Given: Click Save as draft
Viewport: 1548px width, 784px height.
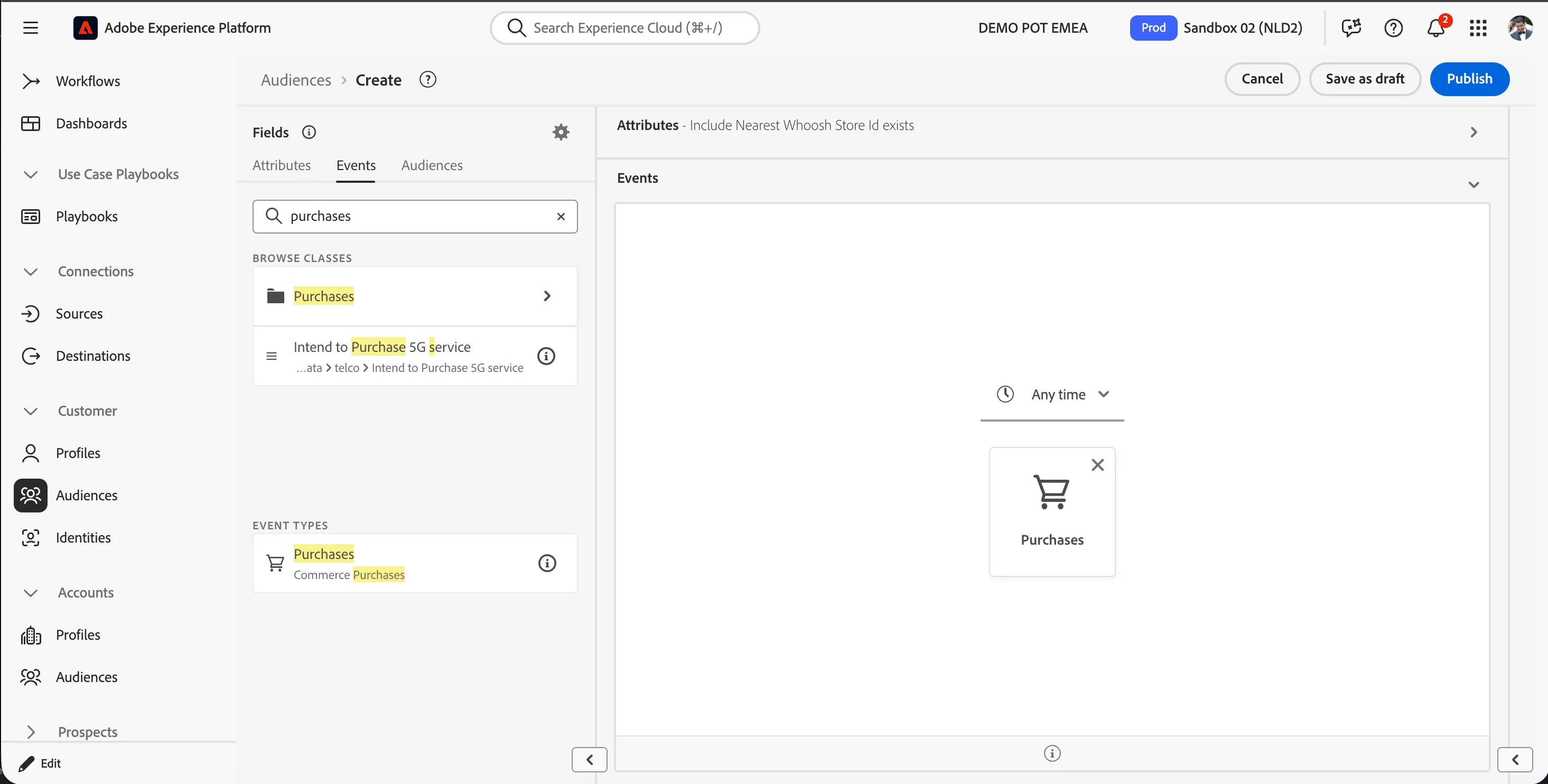Looking at the screenshot, I should 1364,79.
